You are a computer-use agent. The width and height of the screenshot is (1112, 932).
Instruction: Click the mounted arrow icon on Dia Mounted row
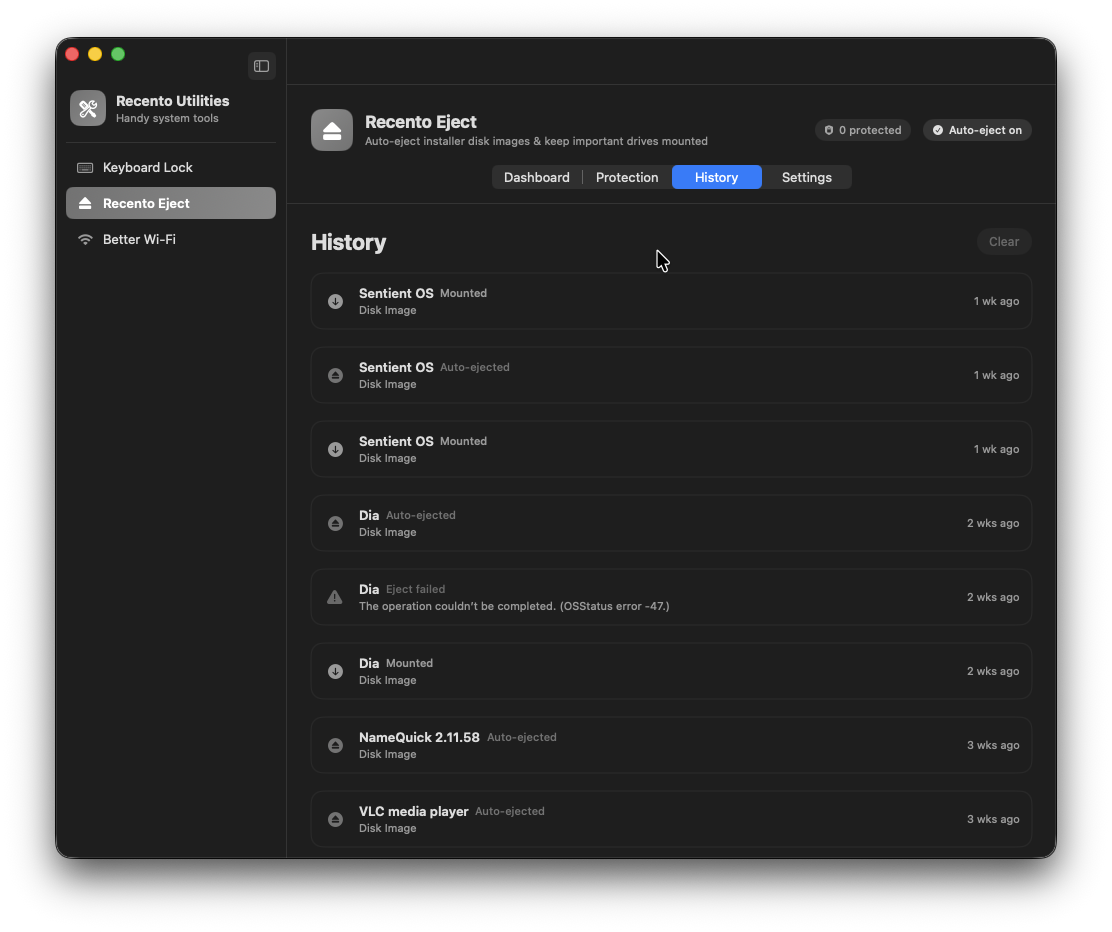point(335,672)
